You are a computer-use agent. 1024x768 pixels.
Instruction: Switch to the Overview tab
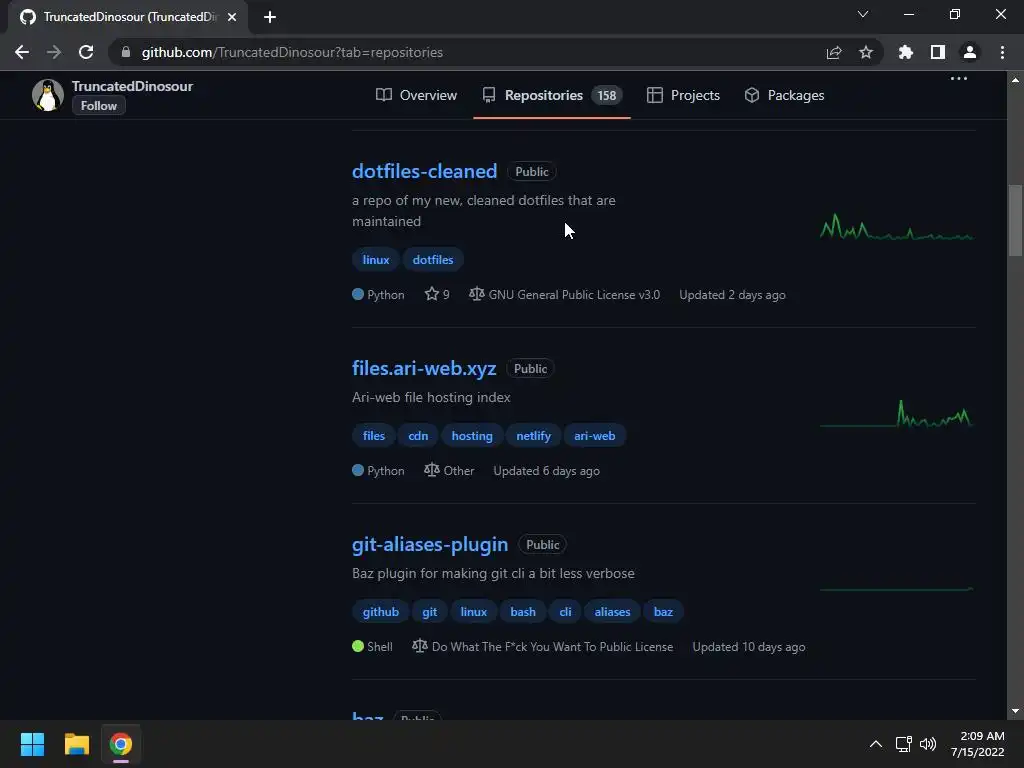coord(417,95)
